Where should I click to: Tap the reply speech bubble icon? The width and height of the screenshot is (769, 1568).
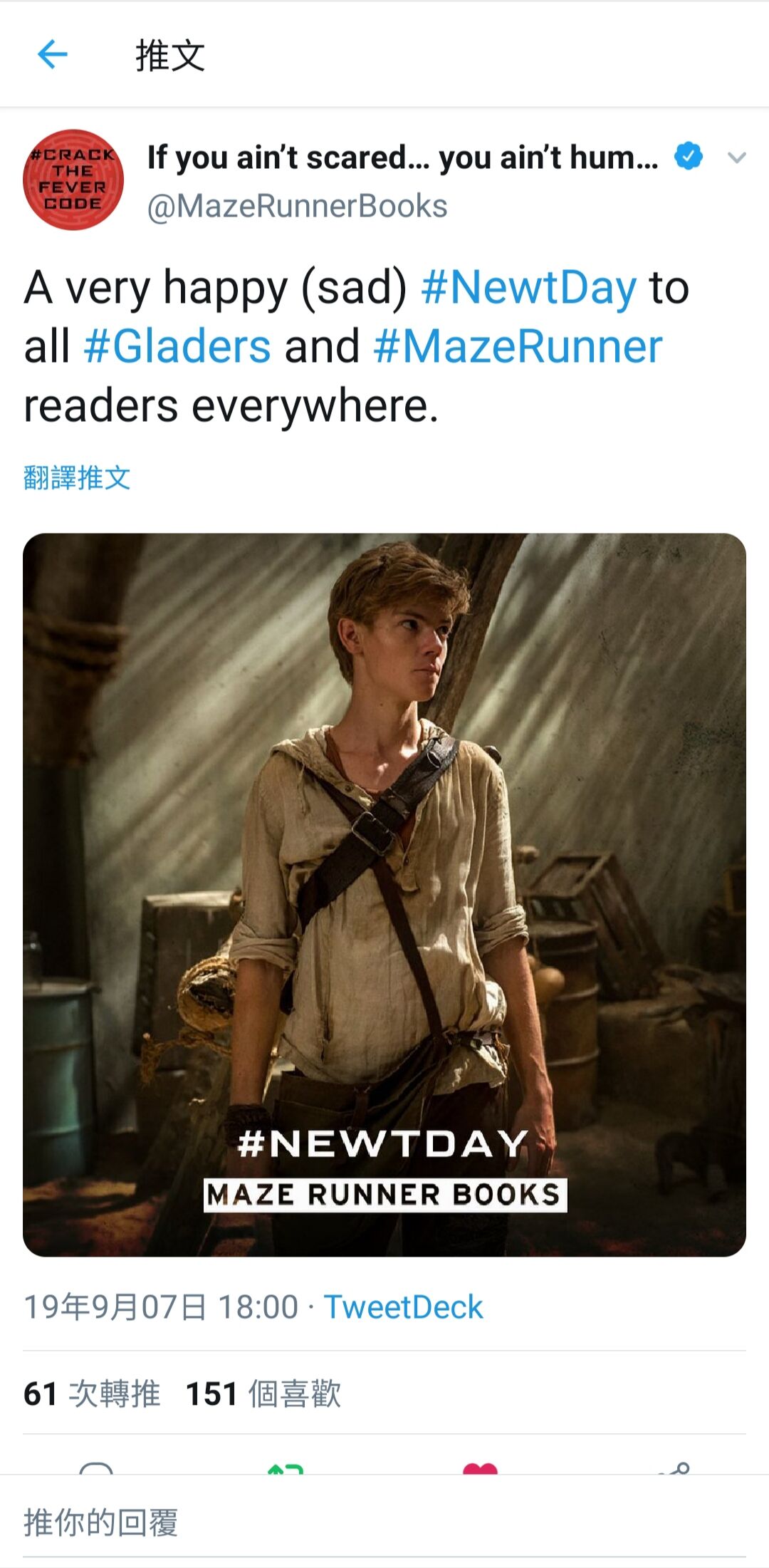[x=96, y=1468]
